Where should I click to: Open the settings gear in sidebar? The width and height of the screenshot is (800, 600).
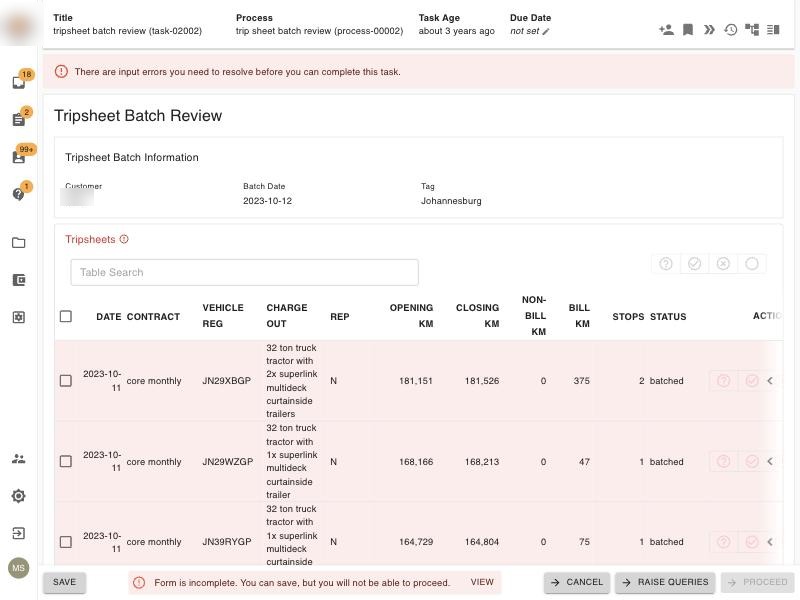tap(19, 496)
